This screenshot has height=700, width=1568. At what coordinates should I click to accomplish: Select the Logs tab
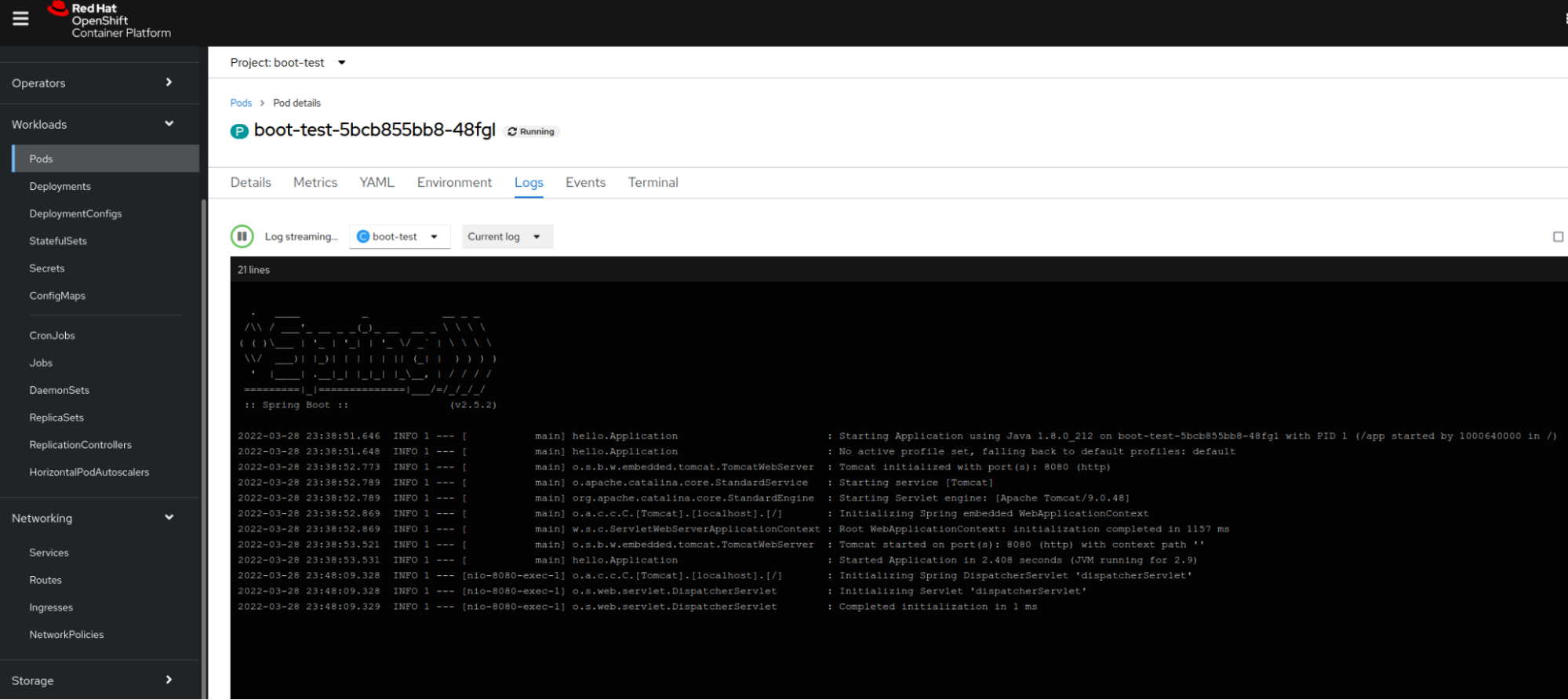529,182
